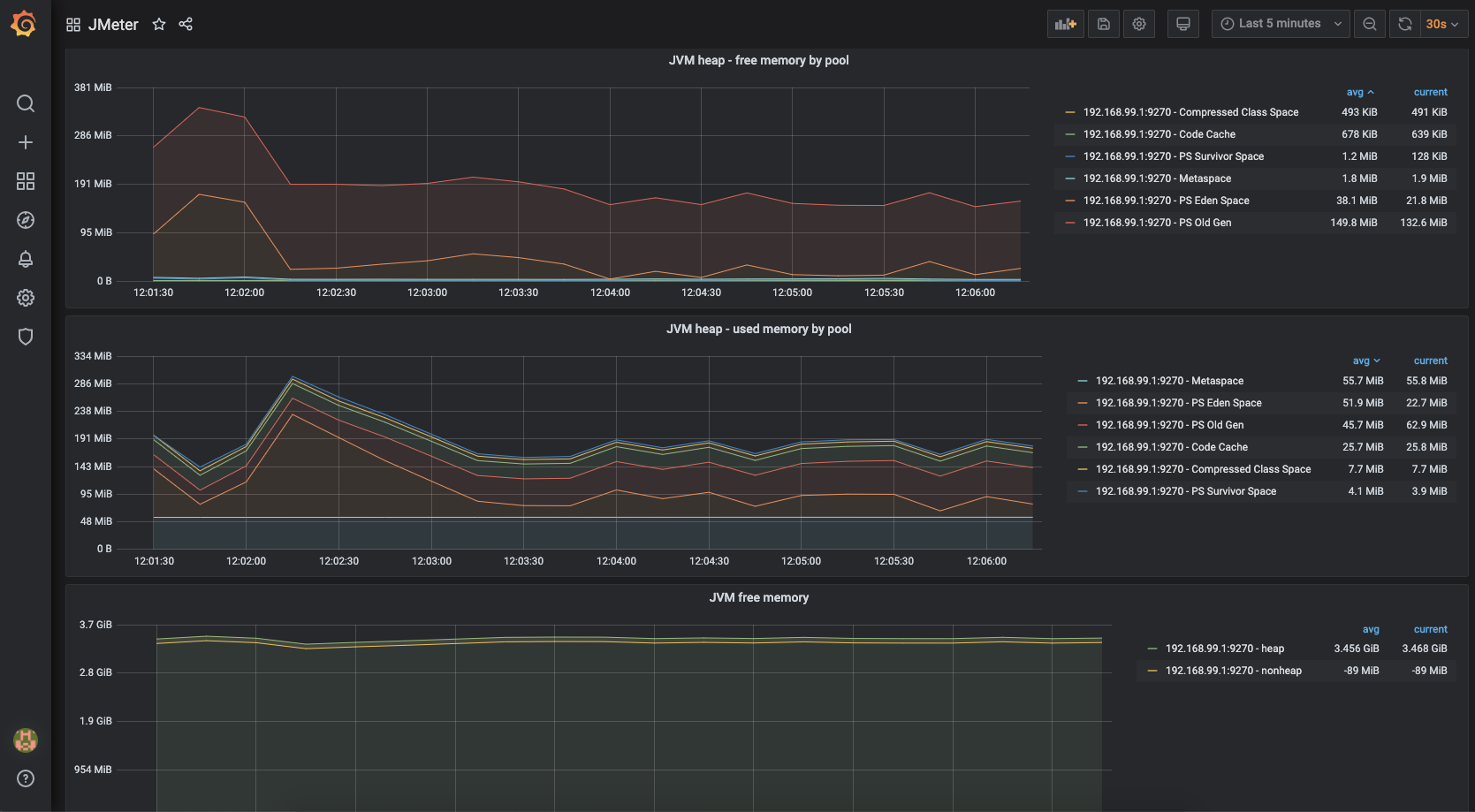Share the JMeter dashboard
This screenshot has width=1475, height=812.
[x=186, y=24]
